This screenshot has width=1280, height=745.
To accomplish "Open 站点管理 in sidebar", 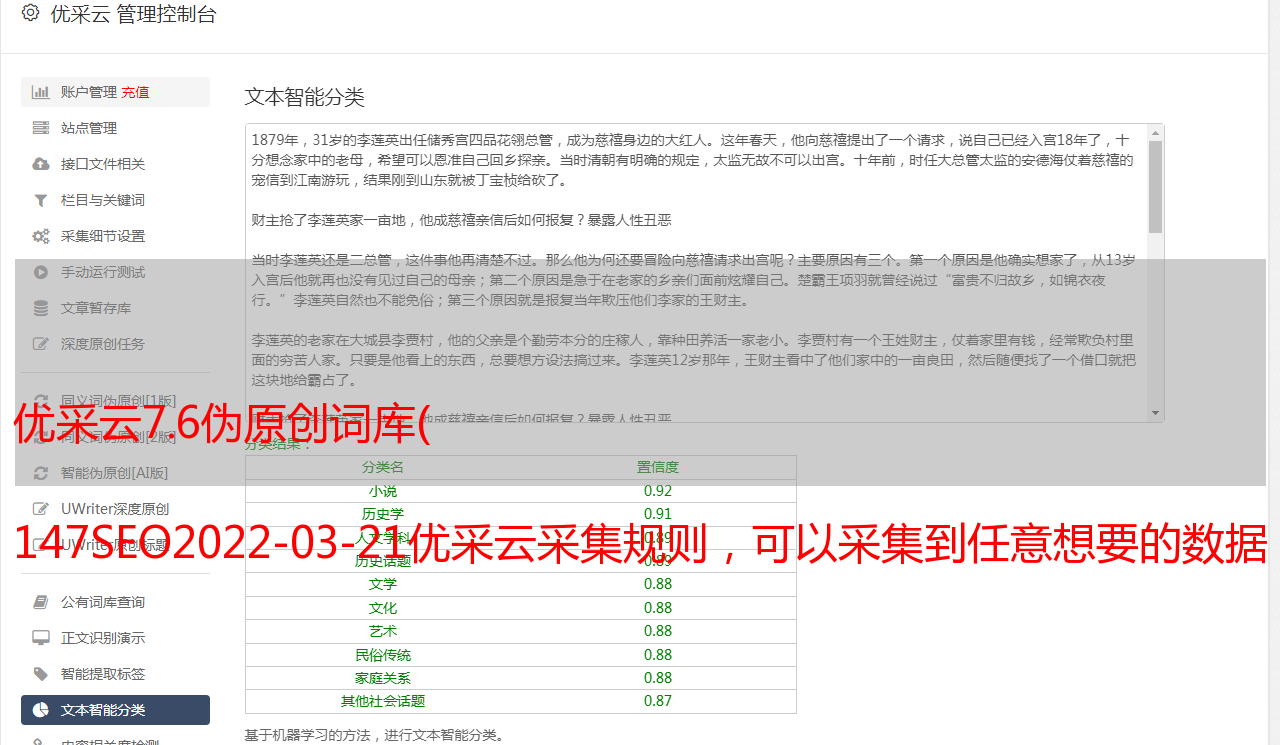I will (115, 128).
